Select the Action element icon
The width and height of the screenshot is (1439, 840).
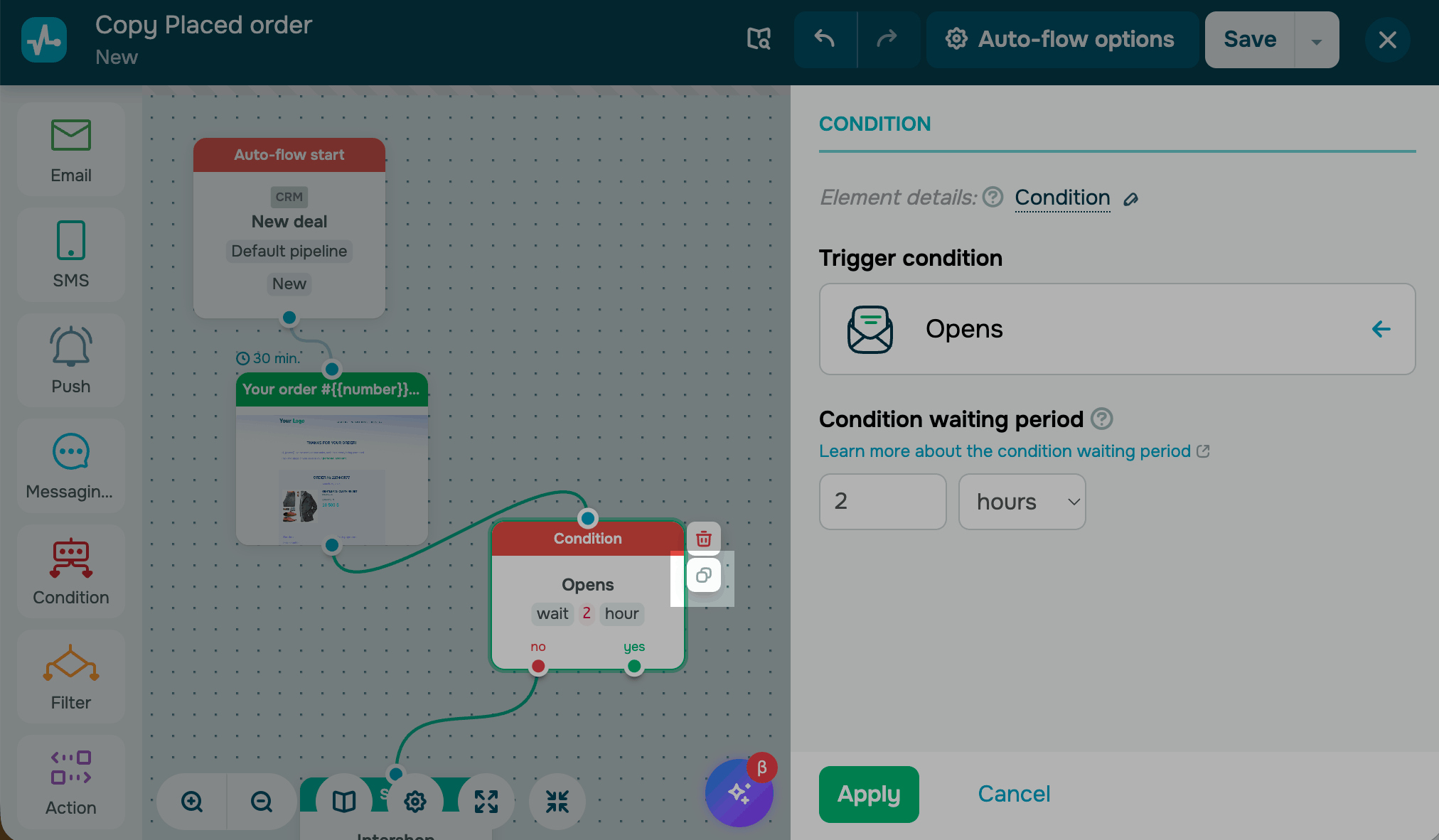pyautogui.click(x=71, y=782)
